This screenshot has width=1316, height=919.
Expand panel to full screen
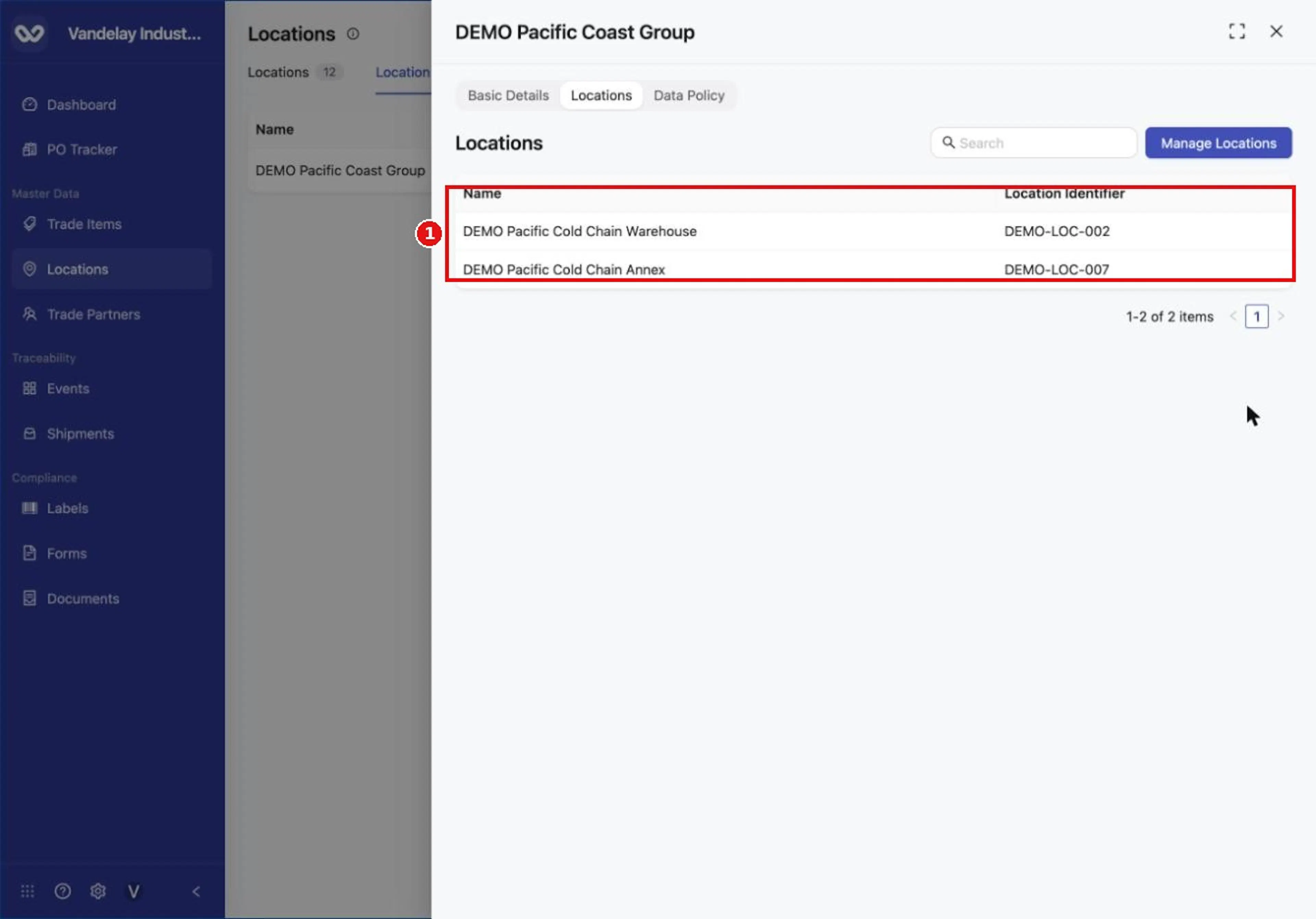[x=1237, y=32]
